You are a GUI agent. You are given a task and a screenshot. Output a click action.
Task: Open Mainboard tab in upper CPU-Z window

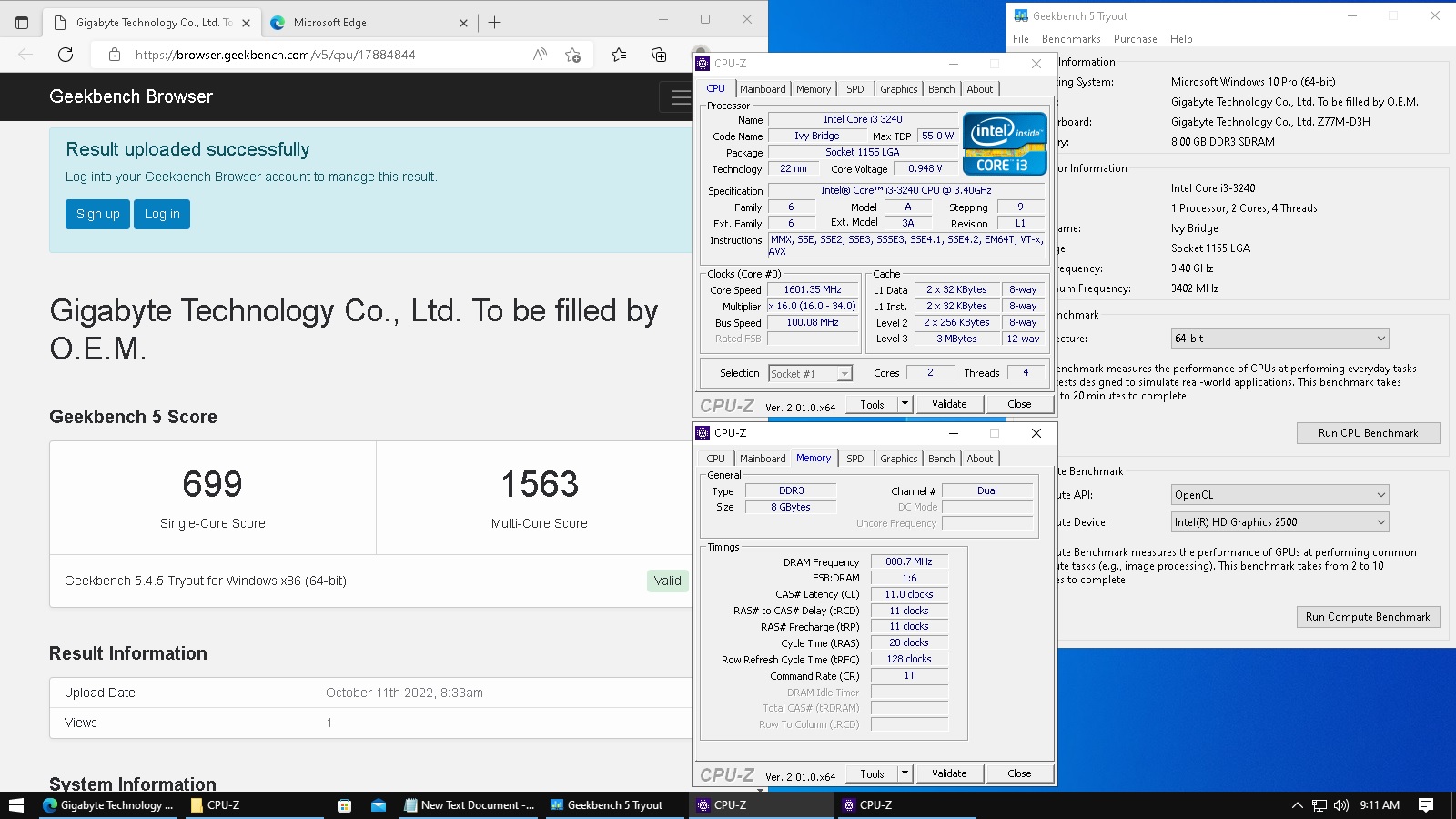(763, 89)
